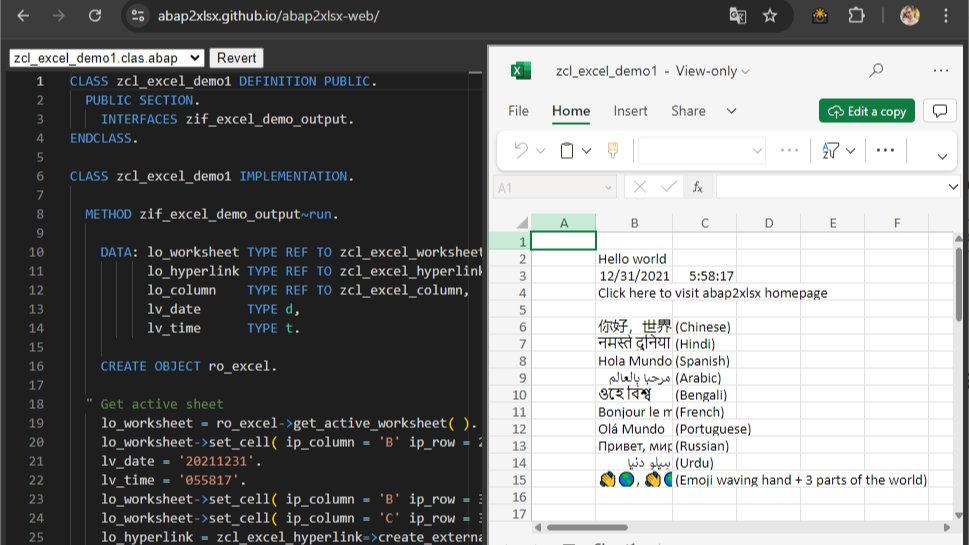This screenshot has height=545, width=969.
Task: Click the browser forward arrow
Action: (x=59, y=15)
